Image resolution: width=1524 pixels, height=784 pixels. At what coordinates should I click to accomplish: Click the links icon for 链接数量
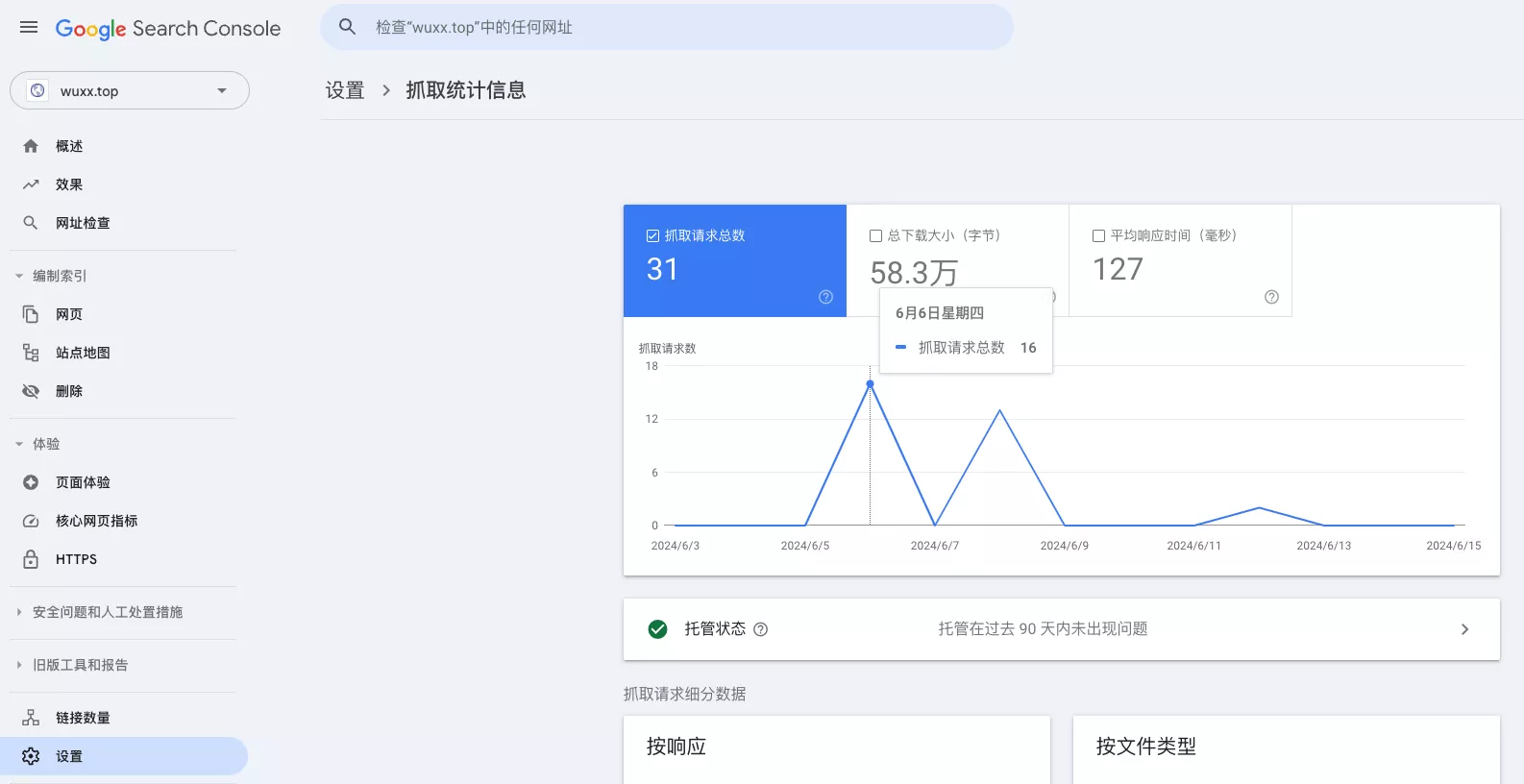[31, 718]
